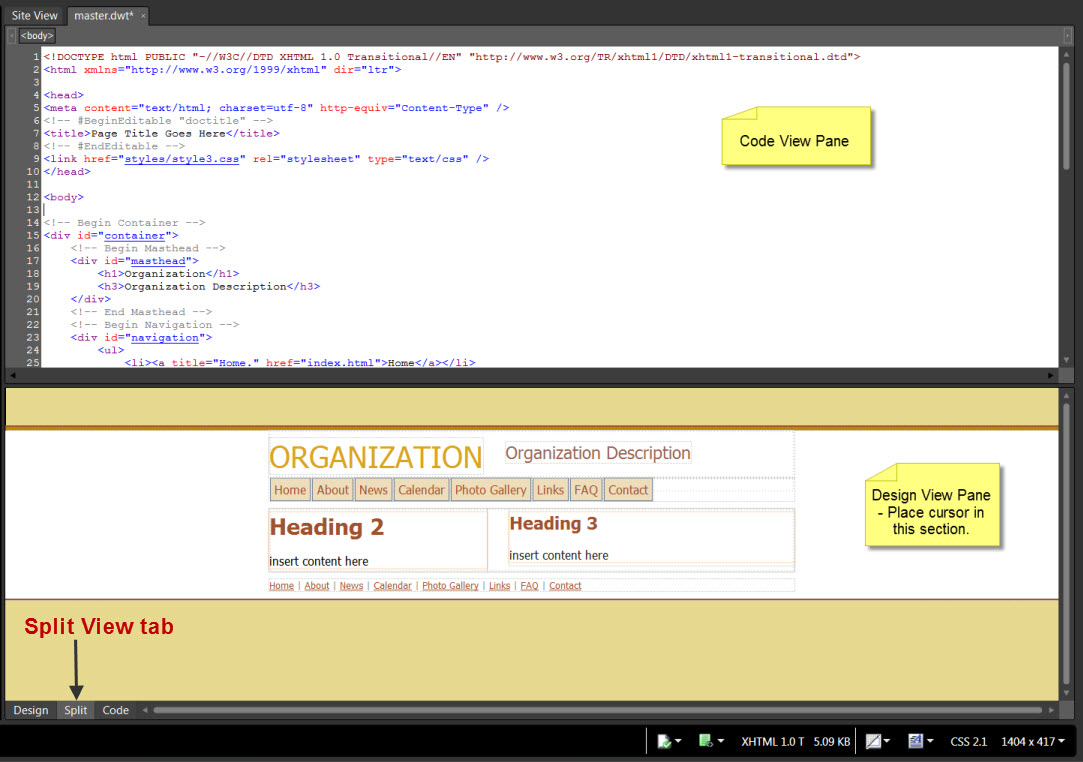Click the FAQ button in the navigation bar
Screen dimensions: 1083x762
[586, 490]
